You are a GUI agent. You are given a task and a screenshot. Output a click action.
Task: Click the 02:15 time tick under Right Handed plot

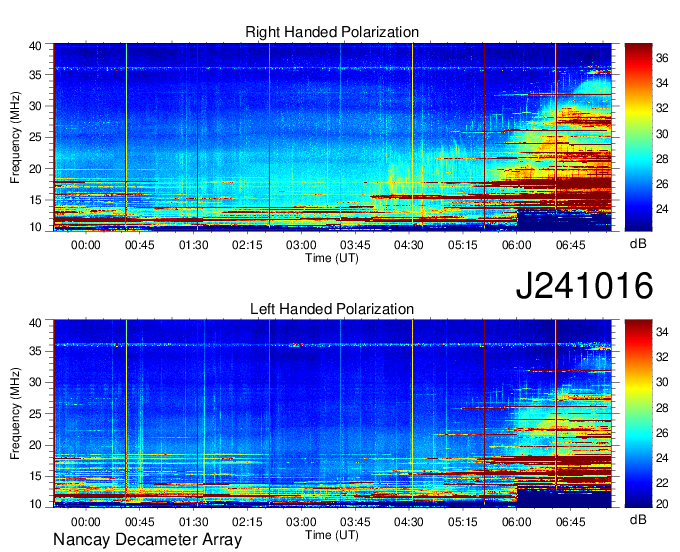pos(247,245)
